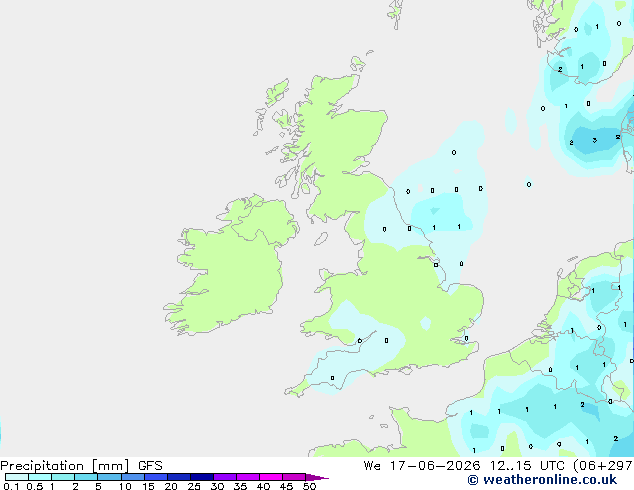Select the 5 to 10 mm legend swatch
The image size is (634, 490).
point(109,477)
